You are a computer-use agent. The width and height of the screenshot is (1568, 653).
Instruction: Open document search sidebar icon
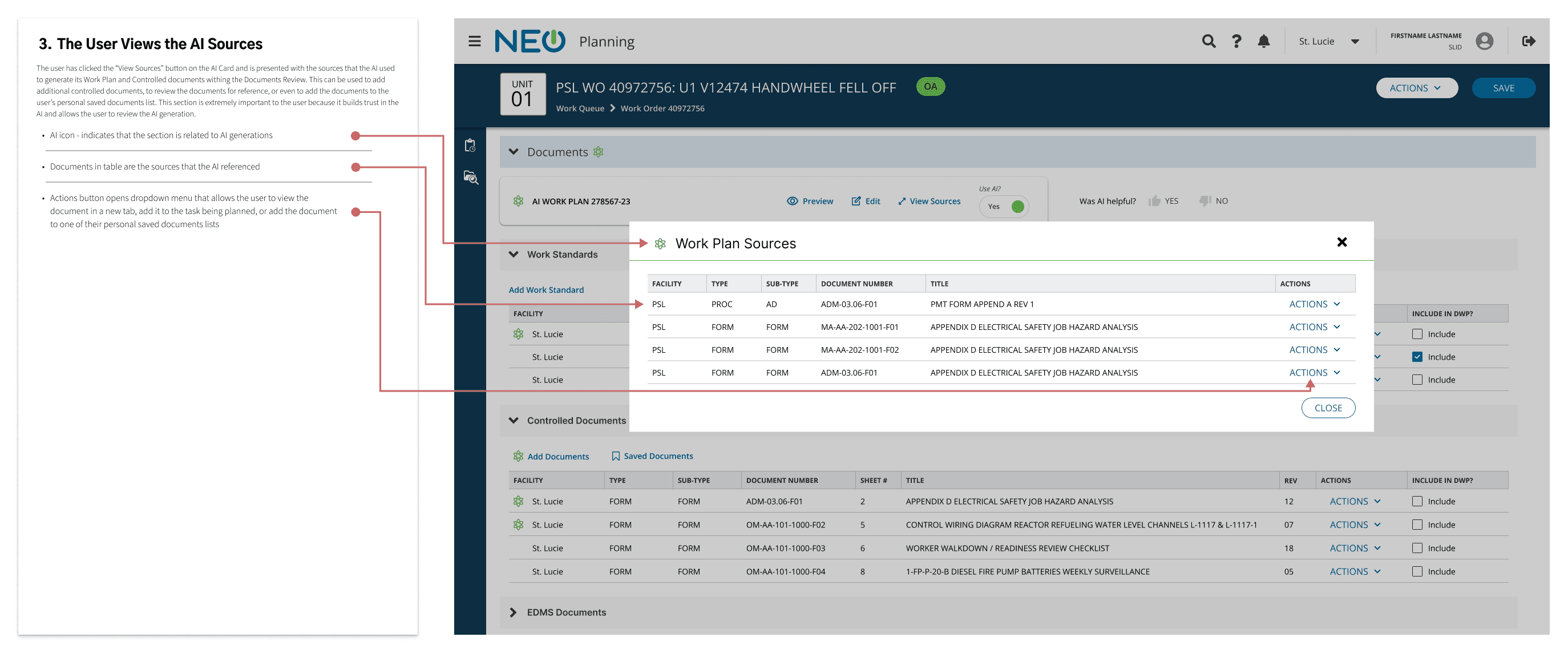tap(471, 178)
